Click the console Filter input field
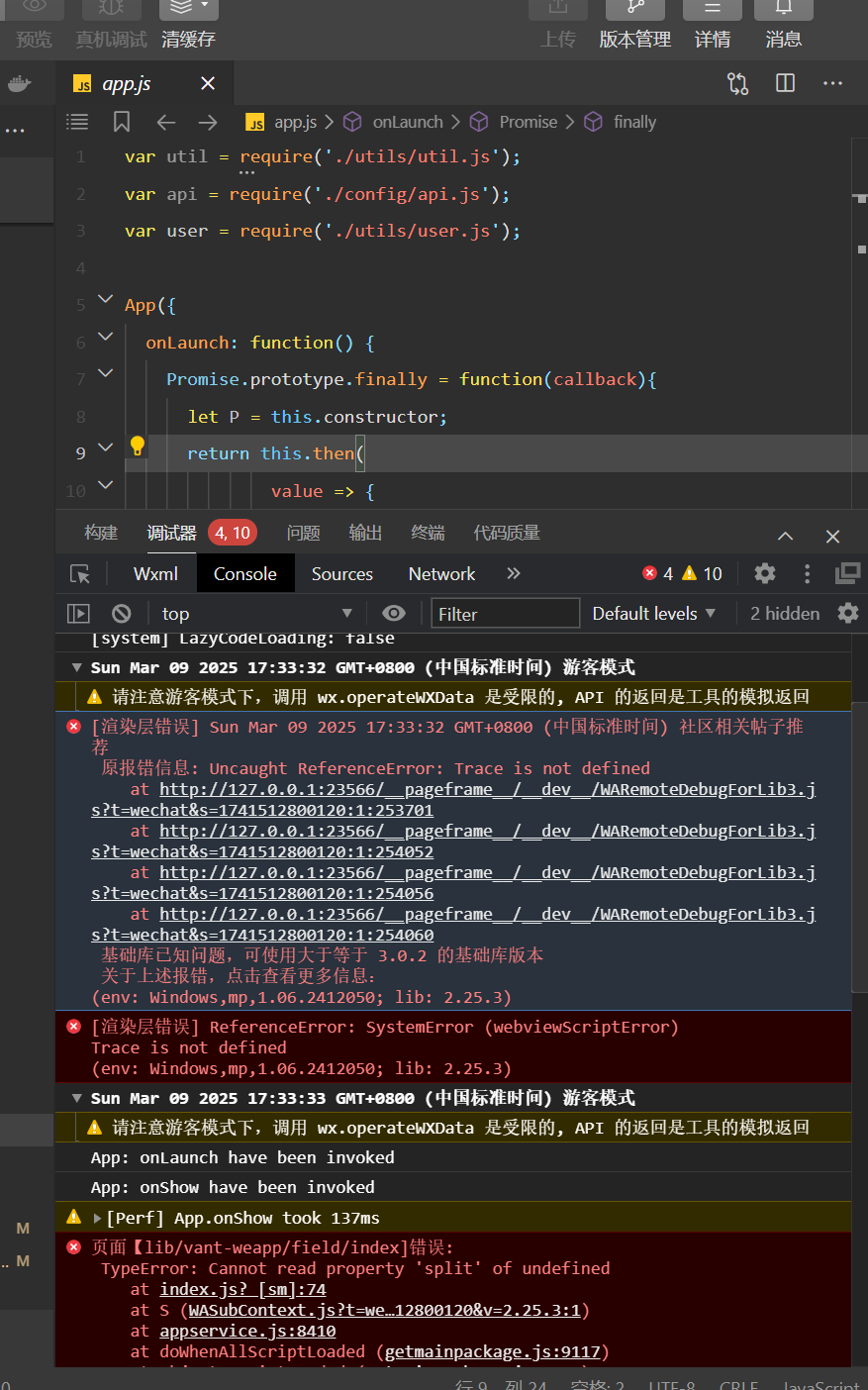 pos(505,614)
